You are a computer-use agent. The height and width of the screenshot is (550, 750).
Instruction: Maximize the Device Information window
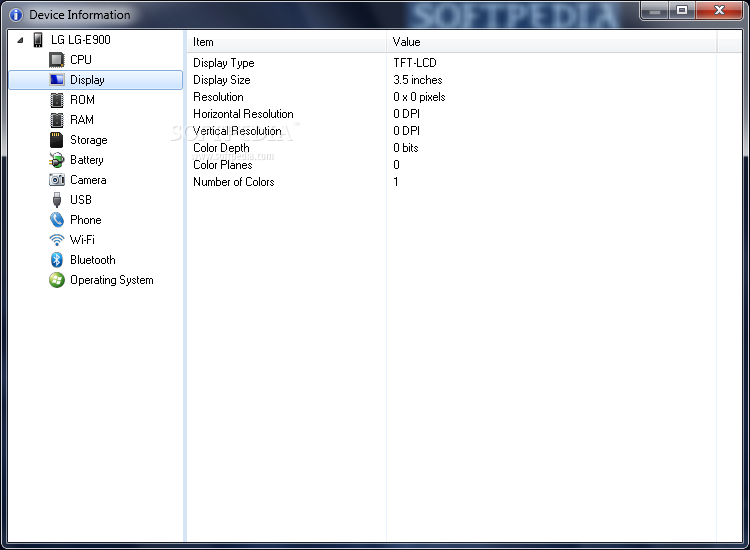682,11
